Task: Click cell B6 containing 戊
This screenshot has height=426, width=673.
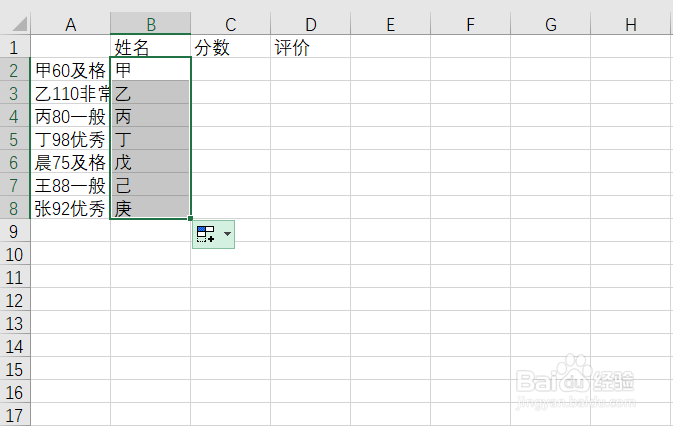Action: pos(151,162)
